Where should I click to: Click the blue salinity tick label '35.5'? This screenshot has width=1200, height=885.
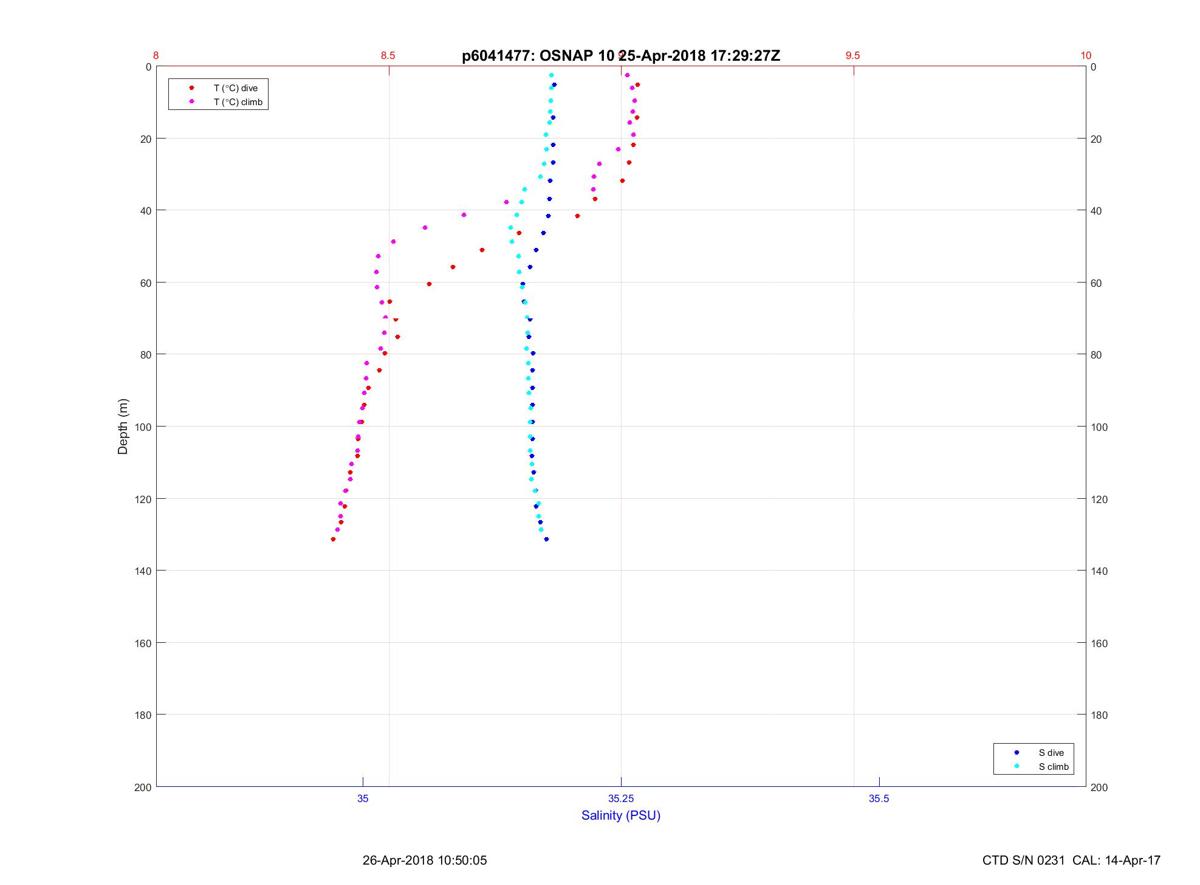pyautogui.click(x=879, y=798)
